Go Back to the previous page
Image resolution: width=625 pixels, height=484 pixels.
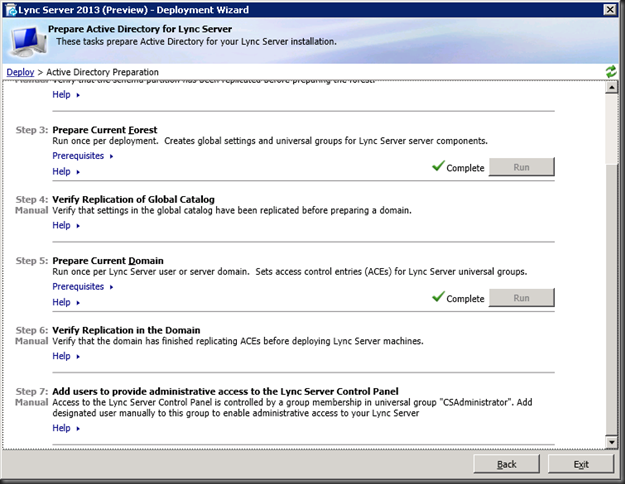pyautogui.click(x=506, y=464)
